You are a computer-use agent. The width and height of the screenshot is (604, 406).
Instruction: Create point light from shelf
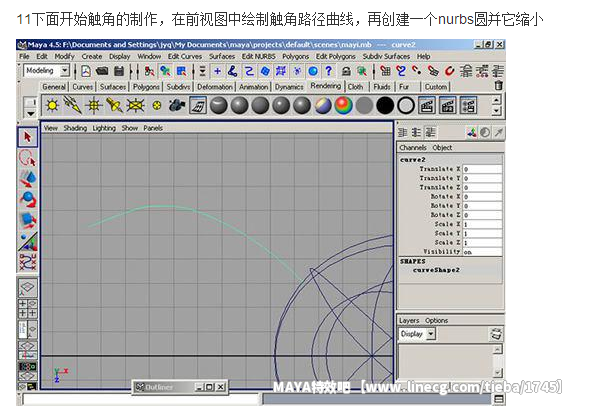(x=94, y=105)
